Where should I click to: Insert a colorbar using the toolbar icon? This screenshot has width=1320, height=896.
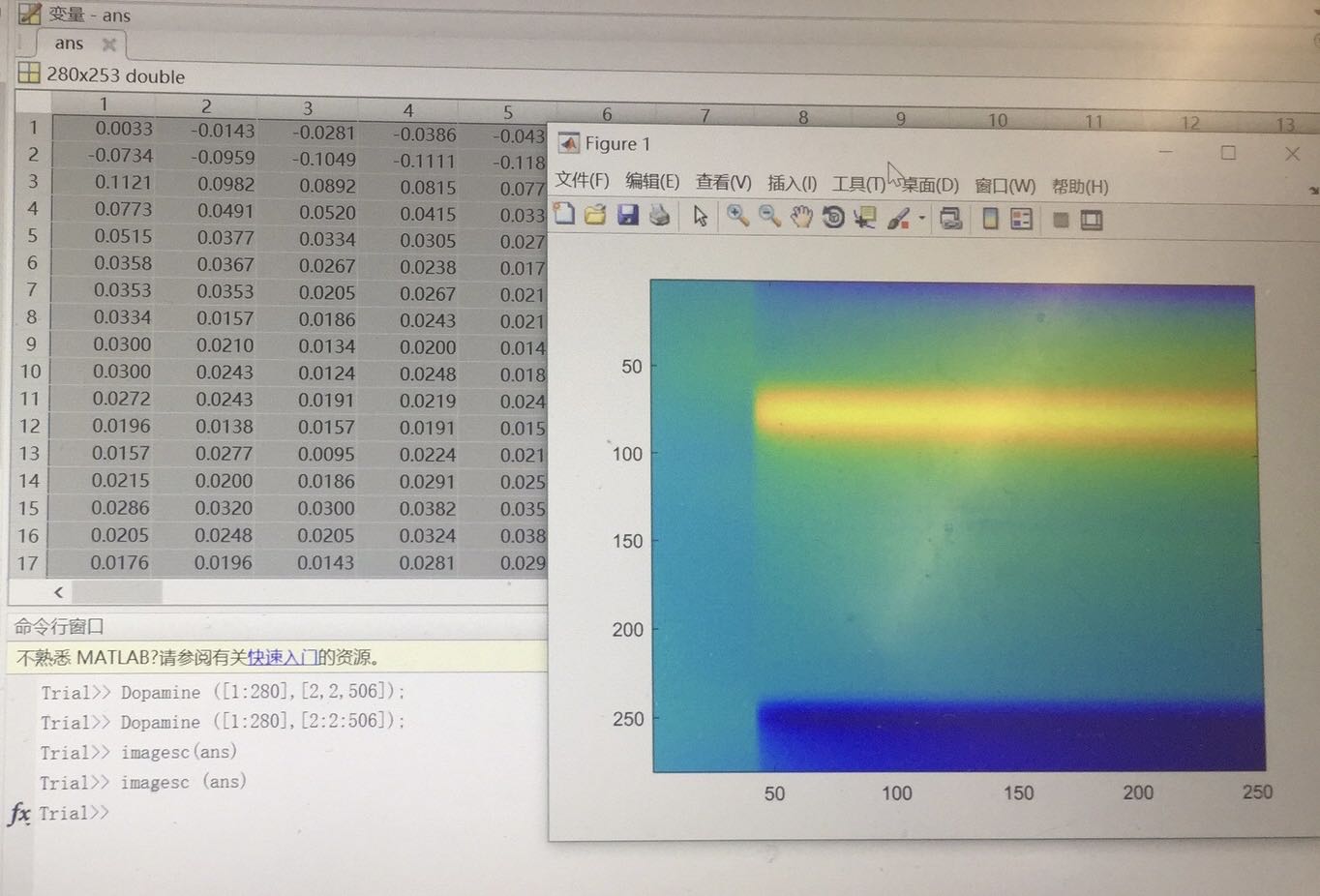pos(990,220)
